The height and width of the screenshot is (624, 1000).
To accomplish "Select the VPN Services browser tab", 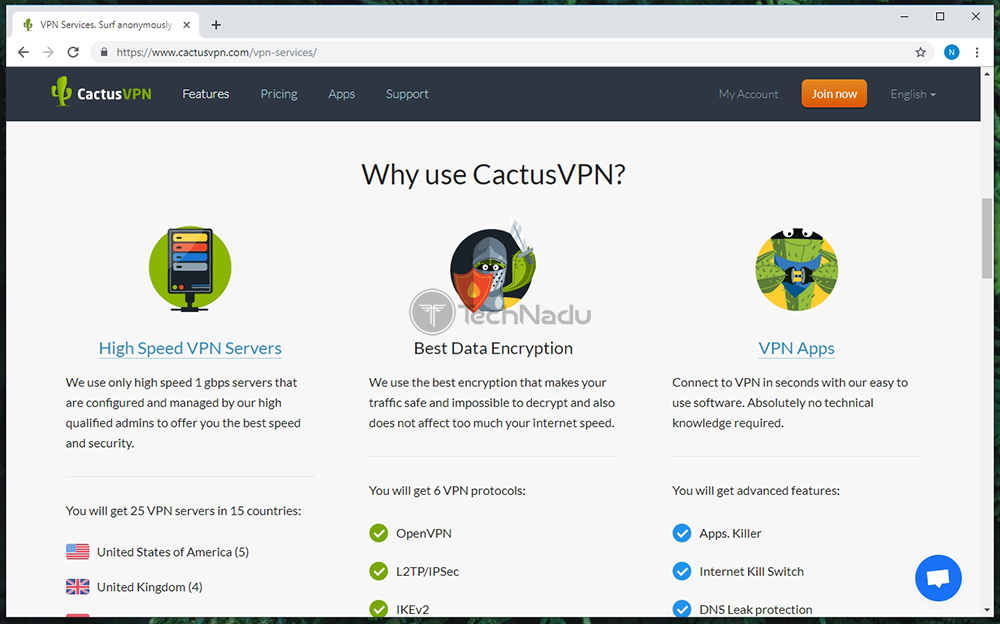I will [105, 25].
